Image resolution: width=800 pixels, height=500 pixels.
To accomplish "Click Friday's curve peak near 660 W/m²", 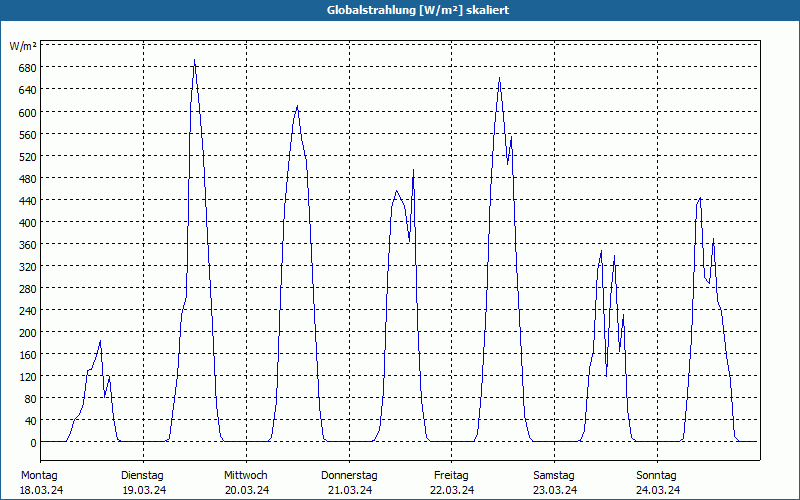I will tap(499, 78).
